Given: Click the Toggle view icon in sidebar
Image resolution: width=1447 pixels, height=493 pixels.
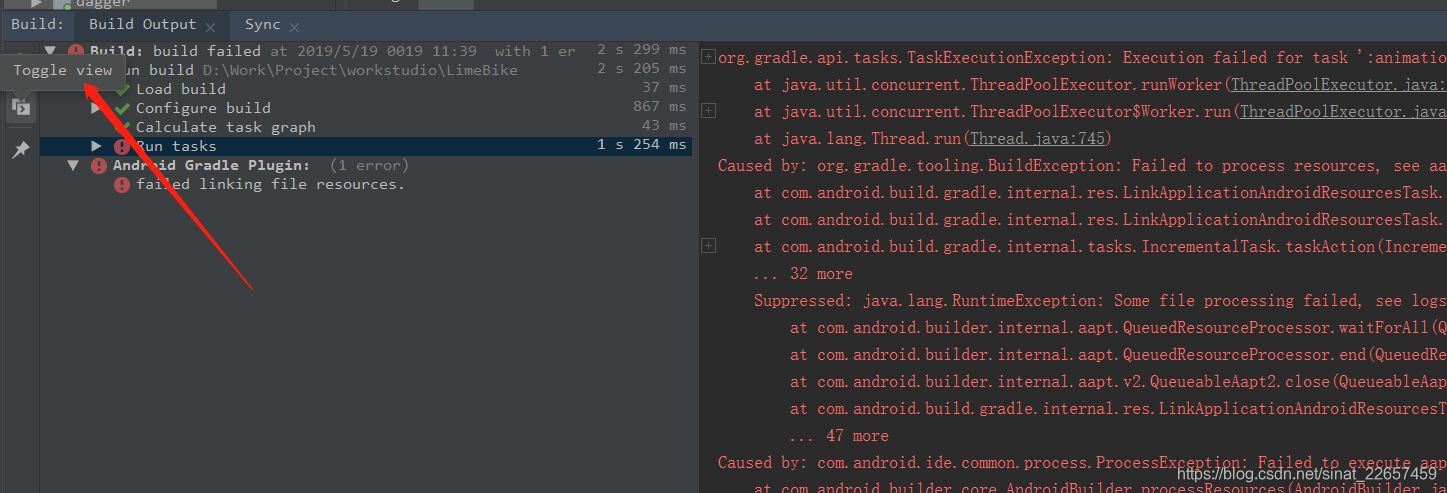Looking at the screenshot, I should click(x=20, y=107).
